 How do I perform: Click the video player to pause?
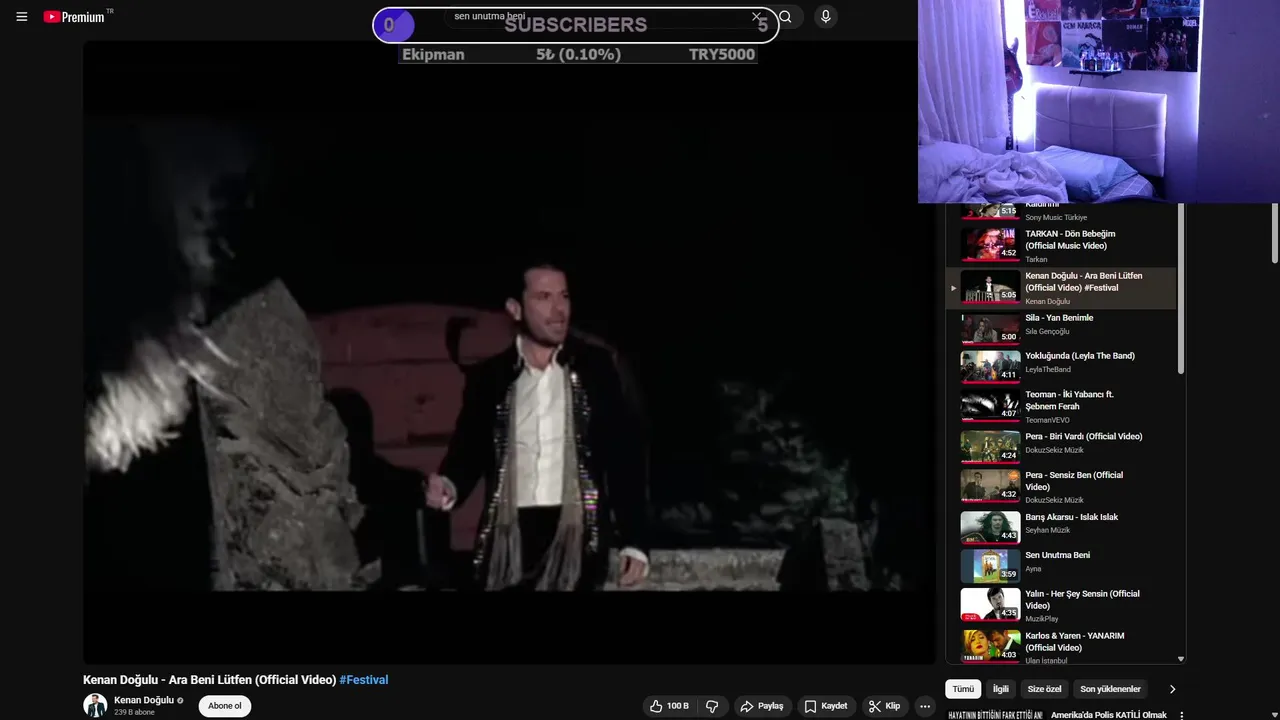pyautogui.click(x=509, y=352)
